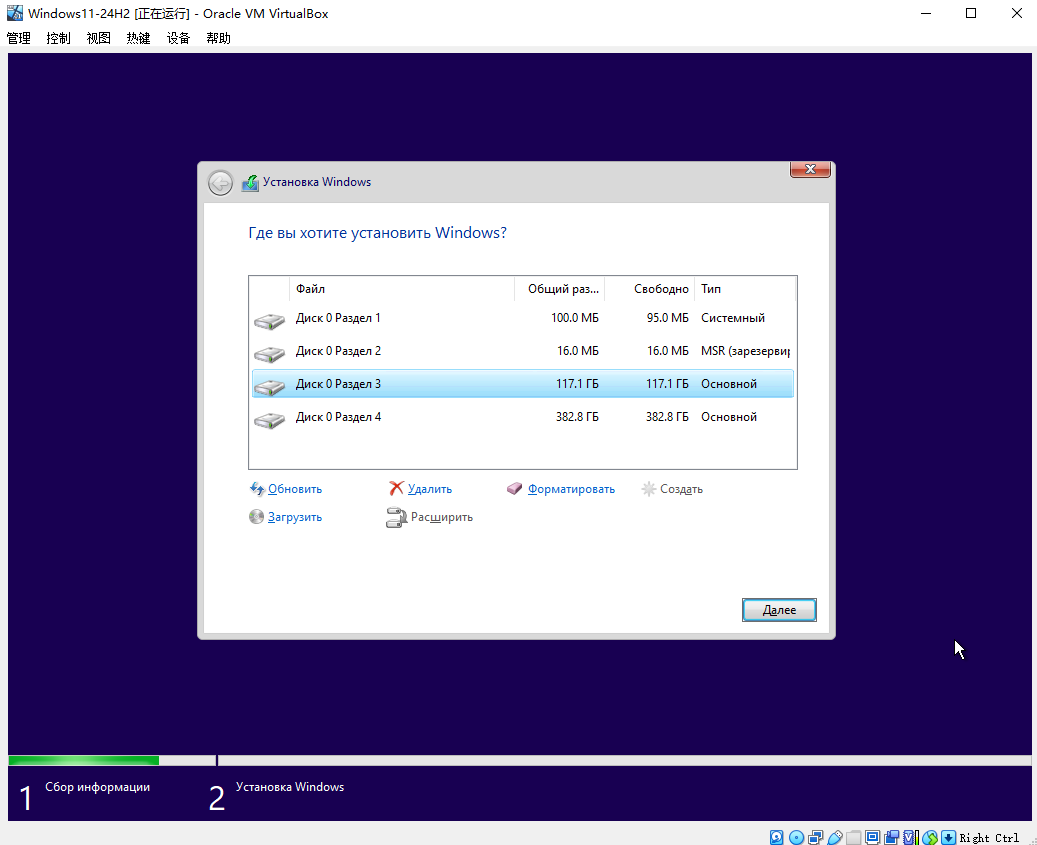This screenshot has width=1037, height=845.
Task: Click the Свободно column header
Action: [649, 289]
